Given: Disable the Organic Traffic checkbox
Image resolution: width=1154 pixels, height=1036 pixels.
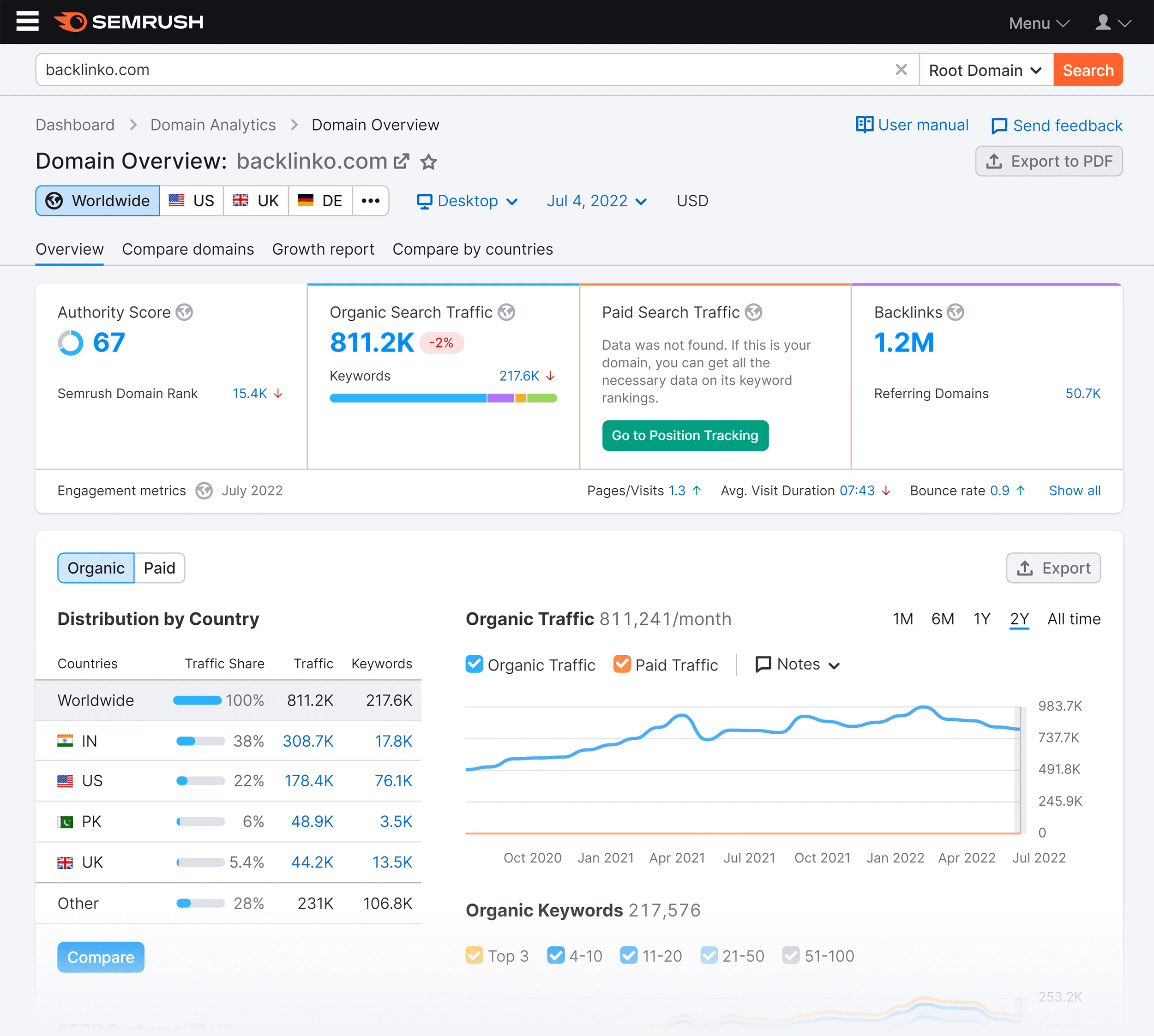Looking at the screenshot, I should (x=474, y=665).
